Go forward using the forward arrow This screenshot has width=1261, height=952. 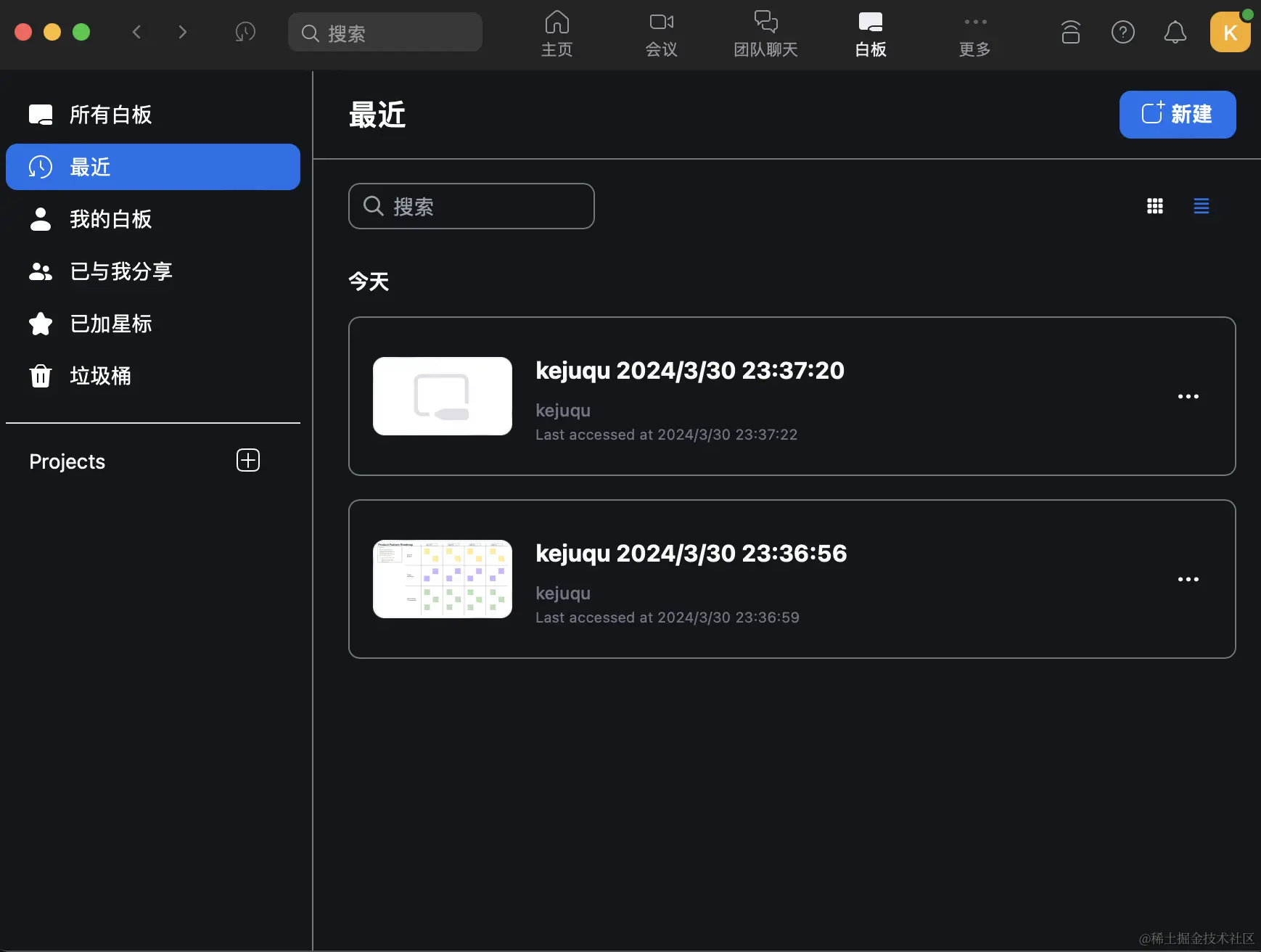click(183, 32)
